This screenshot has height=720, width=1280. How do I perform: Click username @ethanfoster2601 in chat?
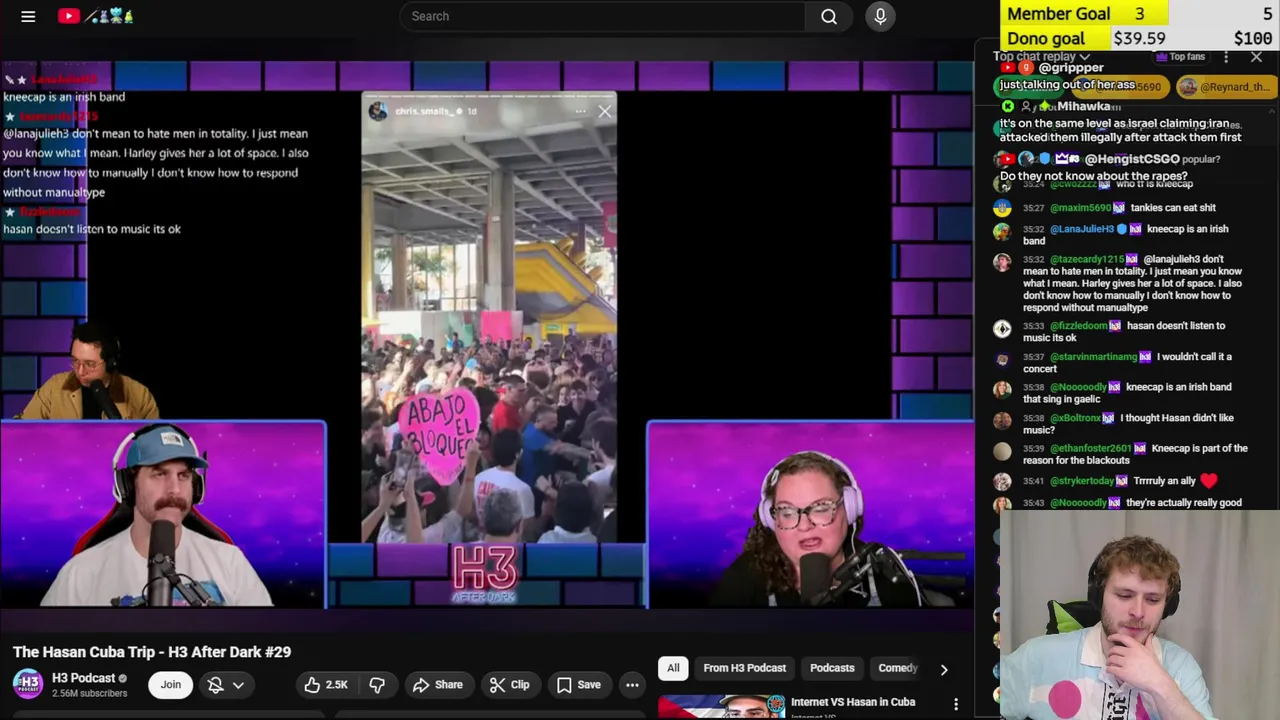[x=1090, y=449]
